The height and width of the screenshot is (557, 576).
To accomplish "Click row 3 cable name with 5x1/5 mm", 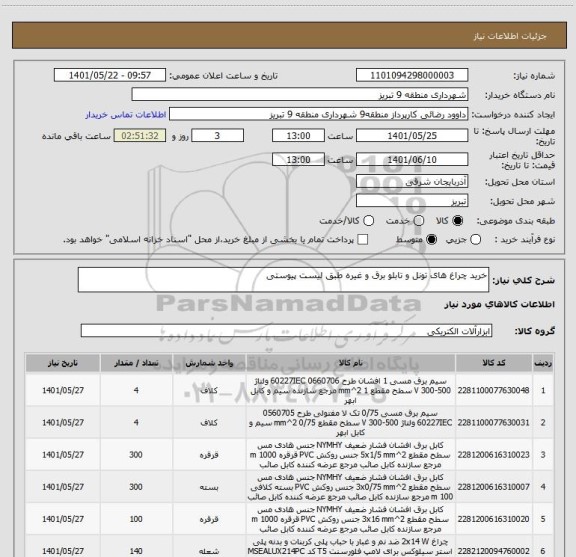I will point(351,455).
